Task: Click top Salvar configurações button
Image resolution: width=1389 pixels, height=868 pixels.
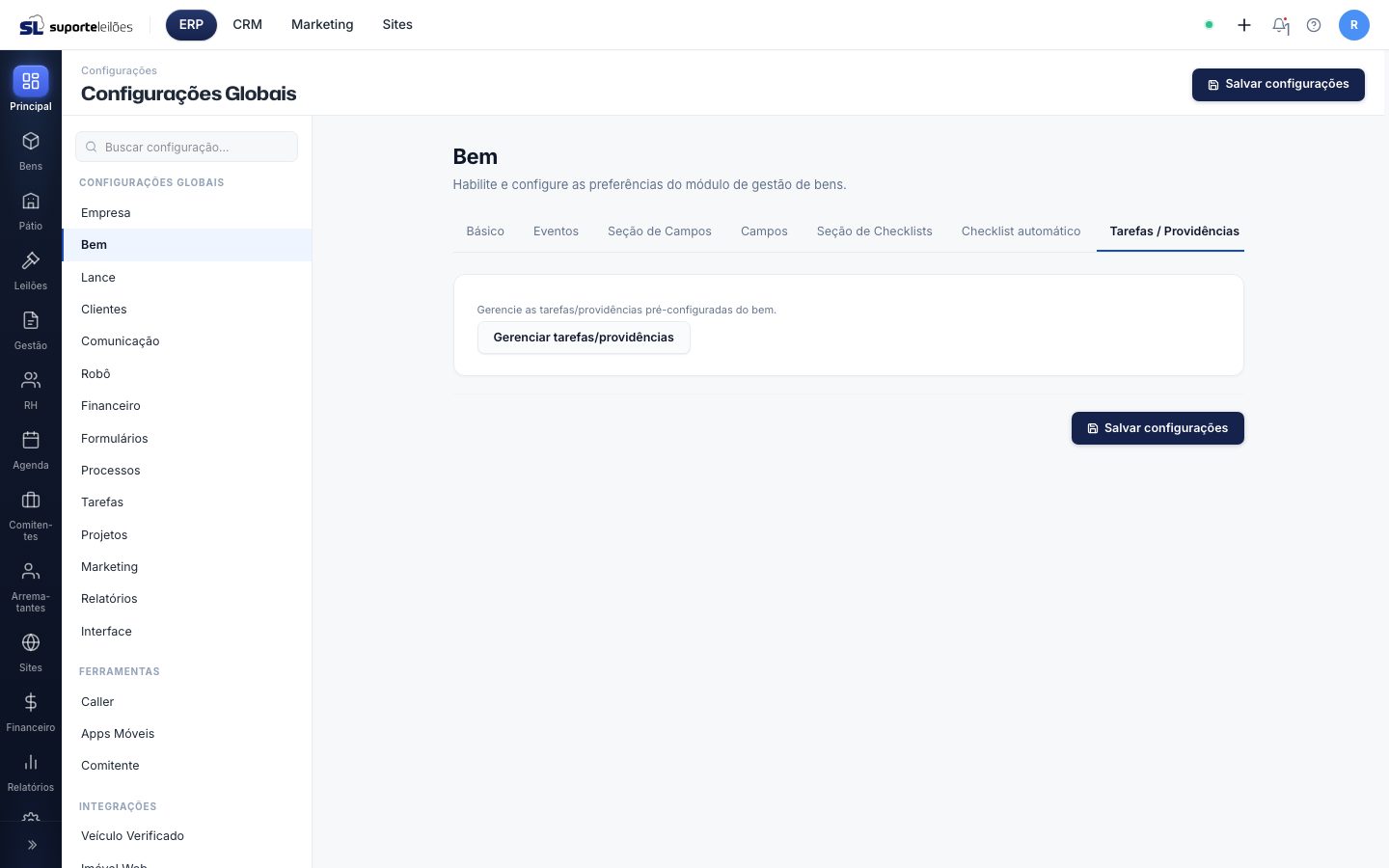Action: pos(1278,85)
